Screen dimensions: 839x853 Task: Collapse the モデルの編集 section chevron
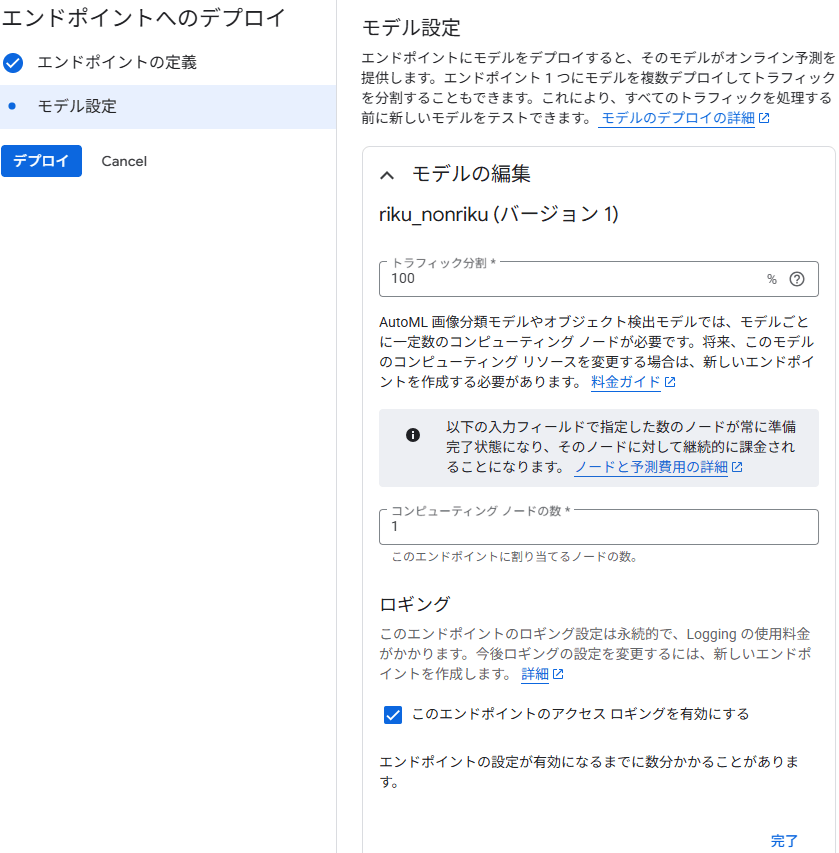(x=387, y=175)
